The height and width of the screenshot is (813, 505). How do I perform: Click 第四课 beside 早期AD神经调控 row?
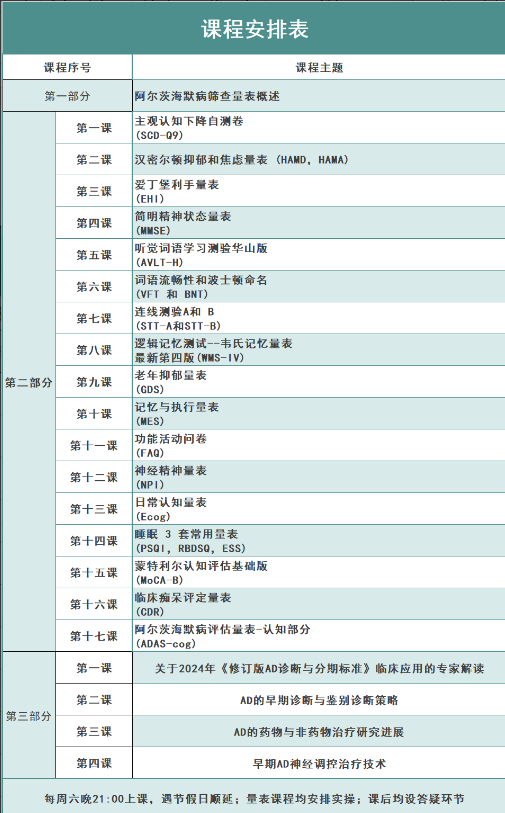94,763
